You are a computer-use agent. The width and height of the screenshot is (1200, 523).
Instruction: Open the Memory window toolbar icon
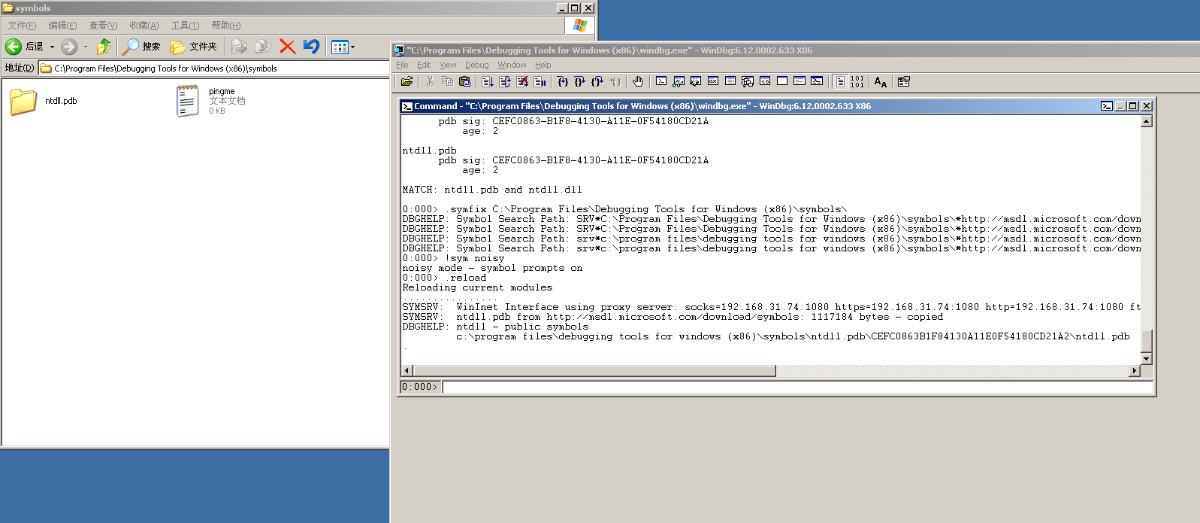click(x=729, y=81)
